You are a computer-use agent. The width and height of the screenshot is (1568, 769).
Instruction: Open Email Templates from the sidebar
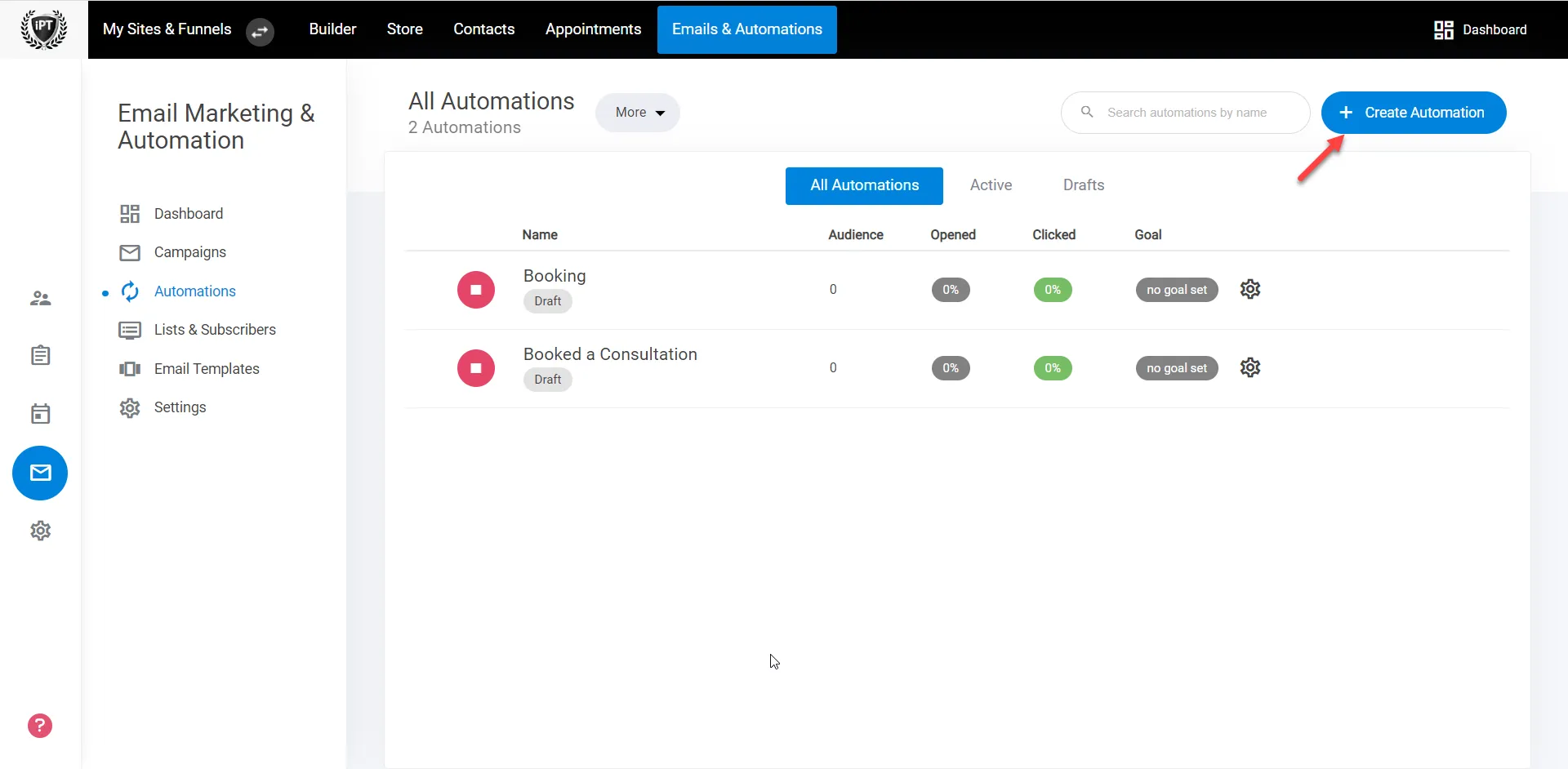click(x=207, y=368)
